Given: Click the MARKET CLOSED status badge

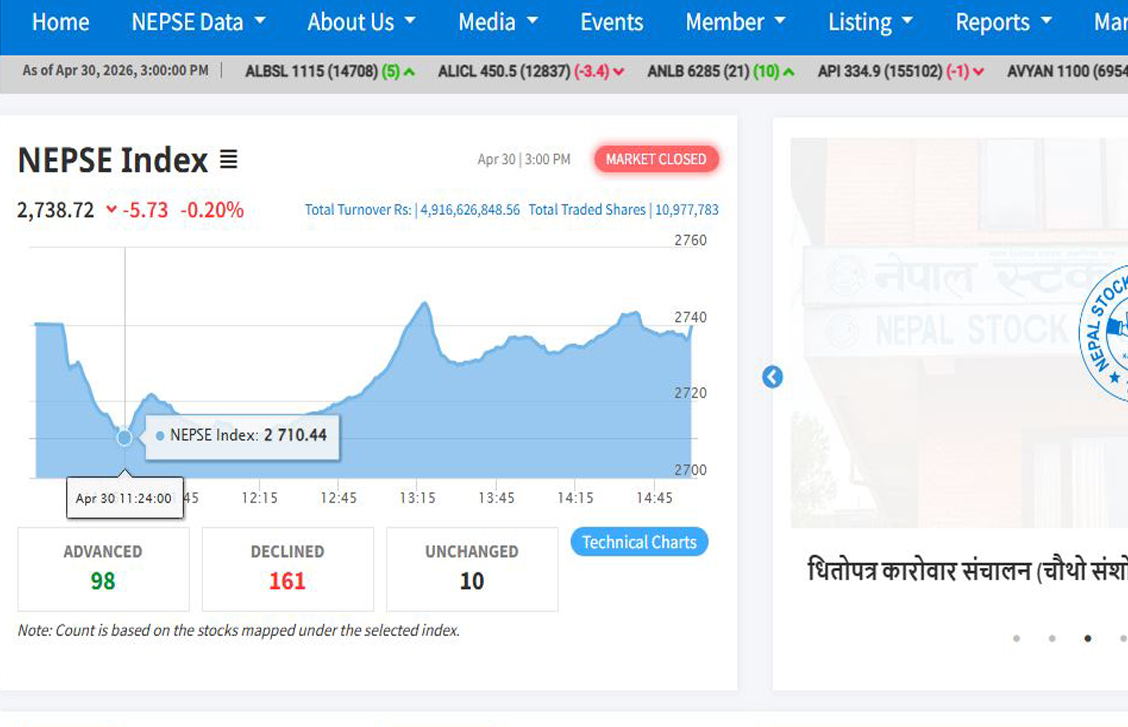Looking at the screenshot, I should point(656,159).
